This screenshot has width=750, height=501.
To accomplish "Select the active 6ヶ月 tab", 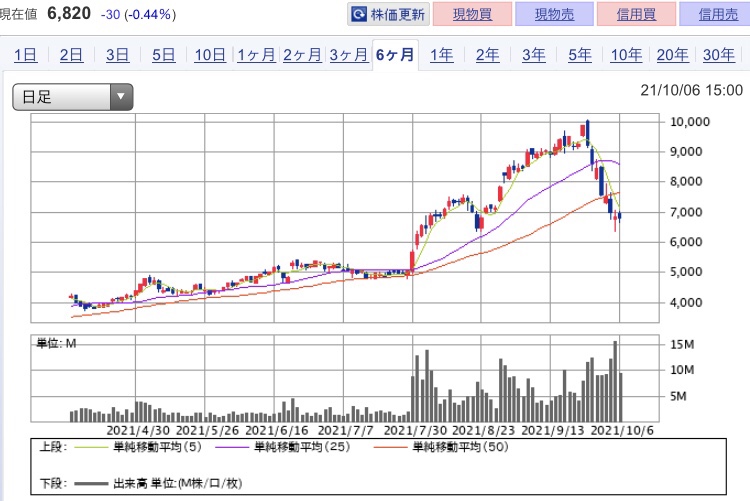I will (395, 55).
